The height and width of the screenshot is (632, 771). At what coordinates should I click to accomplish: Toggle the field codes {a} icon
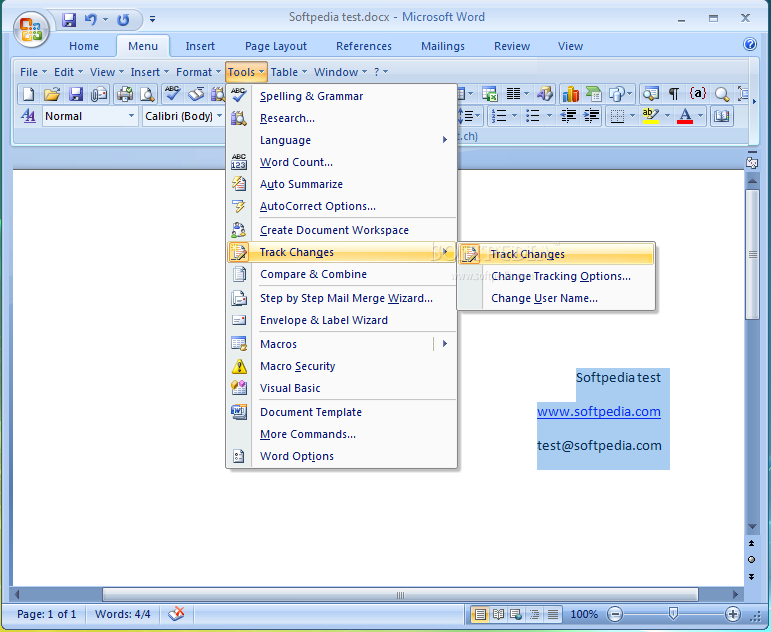click(698, 93)
